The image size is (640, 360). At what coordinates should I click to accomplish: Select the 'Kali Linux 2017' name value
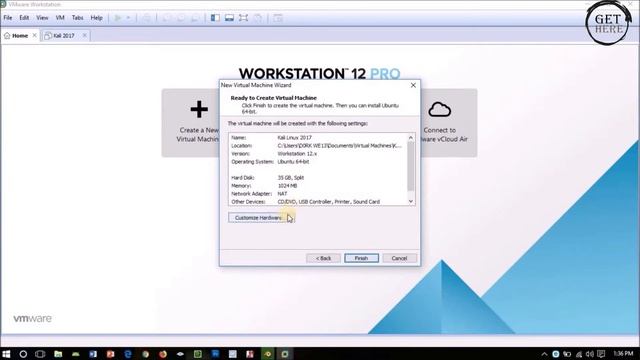click(294, 138)
